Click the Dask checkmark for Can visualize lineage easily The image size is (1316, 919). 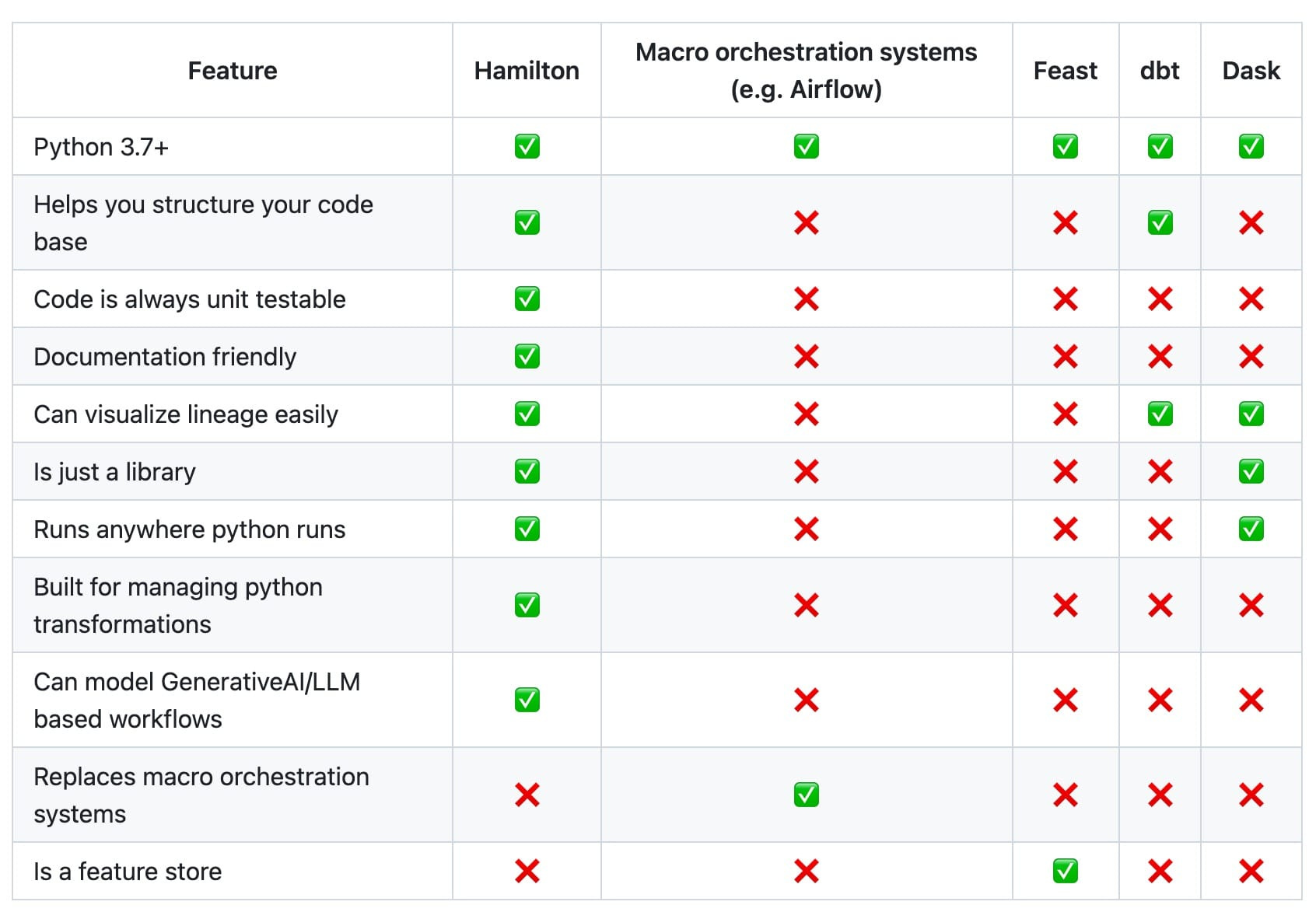click(x=1251, y=414)
